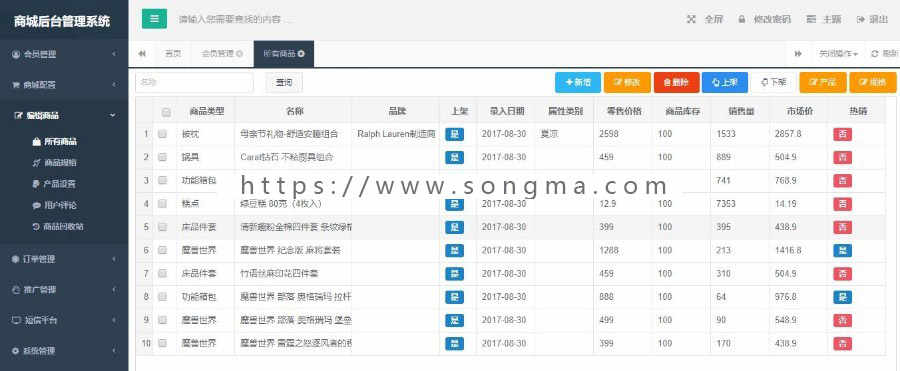
Task: Click the 录入日期 column header
Action: [x=506, y=111]
